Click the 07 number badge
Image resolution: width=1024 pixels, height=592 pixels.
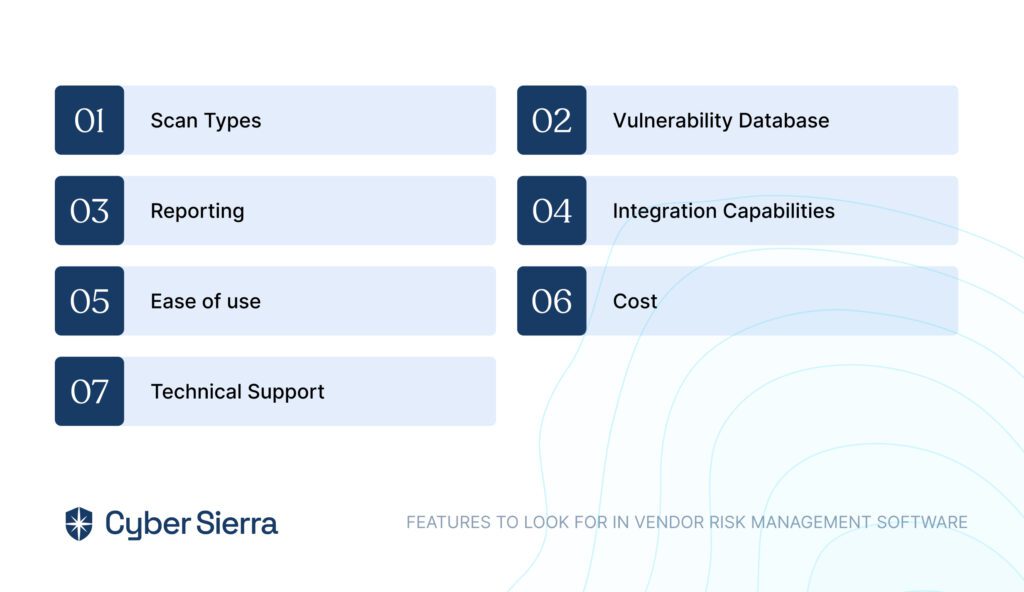pos(89,391)
